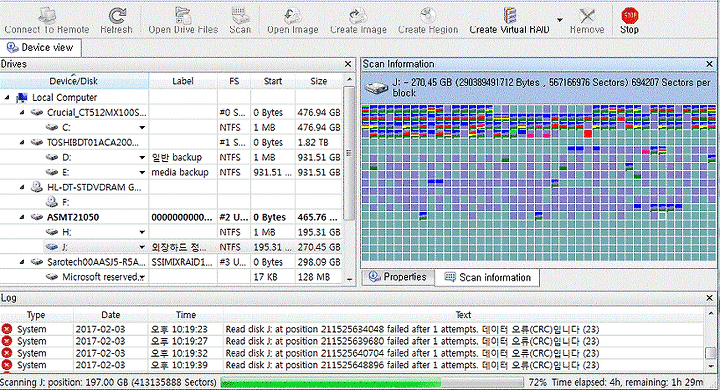720x390 pixels.
Task: Collapse the ASMT21050 drive node
Action: pos(22,217)
